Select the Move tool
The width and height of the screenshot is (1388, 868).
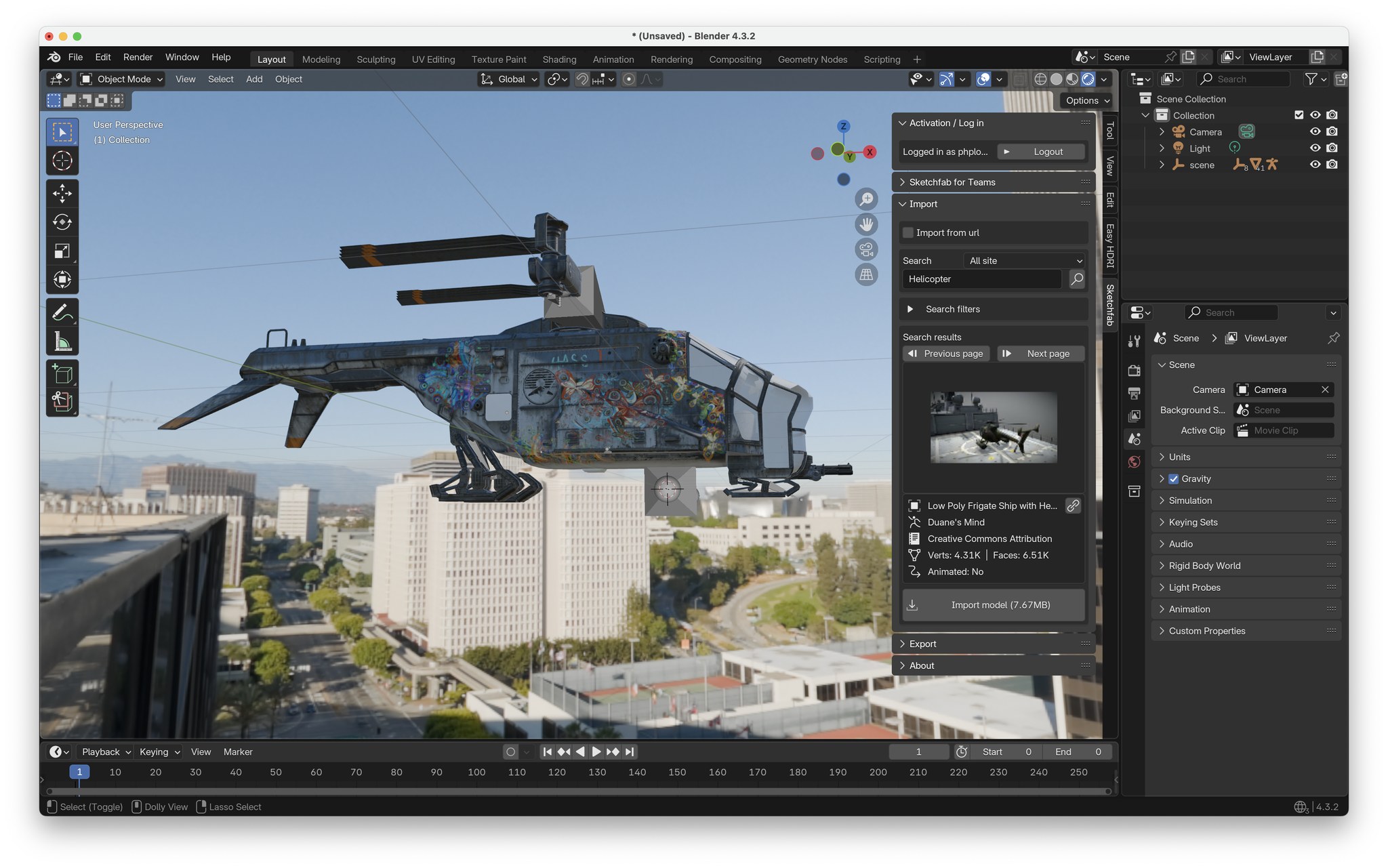tap(62, 194)
